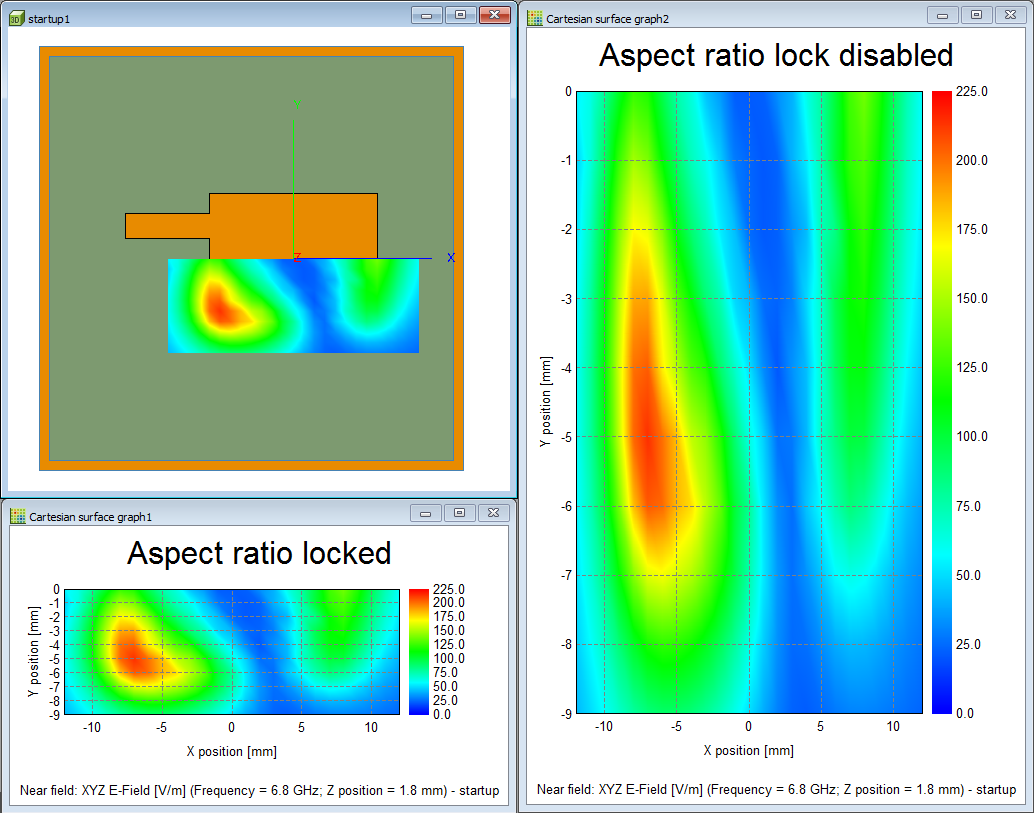1034x813 pixels.
Task: Close the startup1 3D view window
Action: click(494, 15)
